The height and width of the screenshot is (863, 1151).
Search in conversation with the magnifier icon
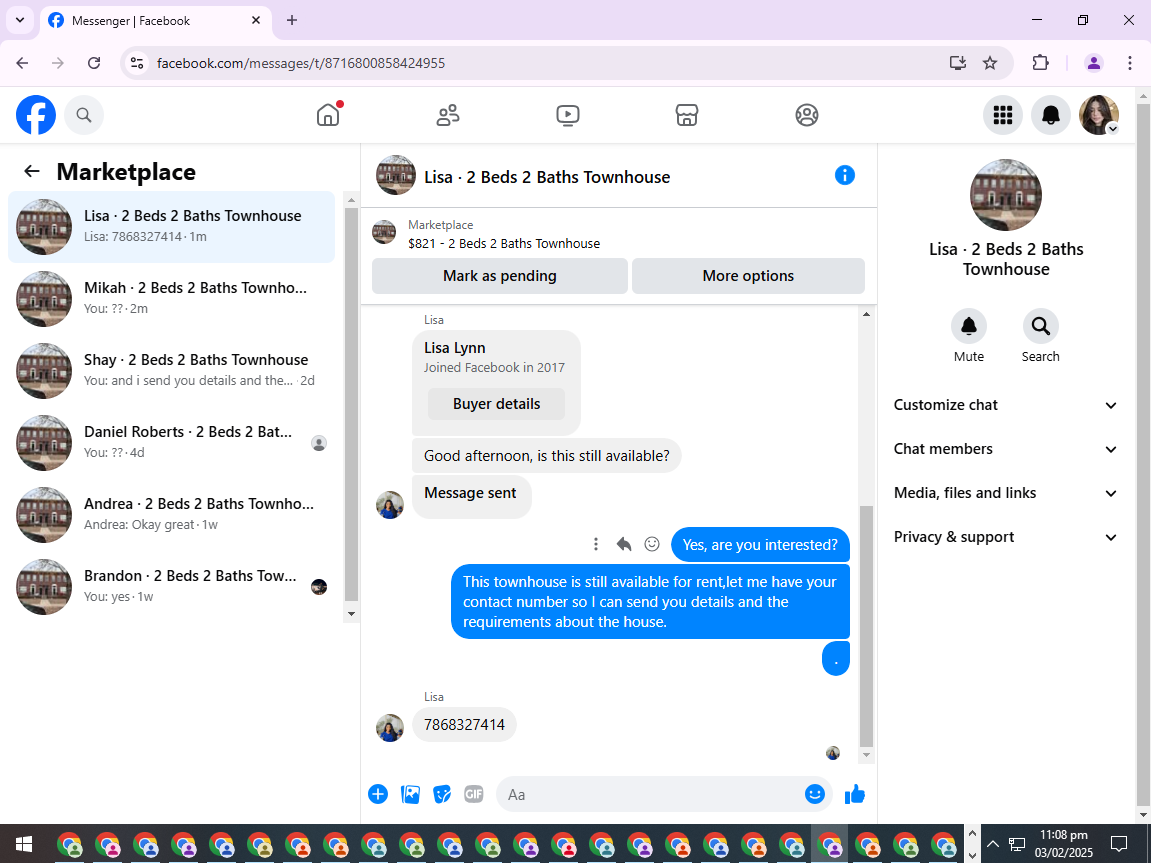(x=1040, y=326)
